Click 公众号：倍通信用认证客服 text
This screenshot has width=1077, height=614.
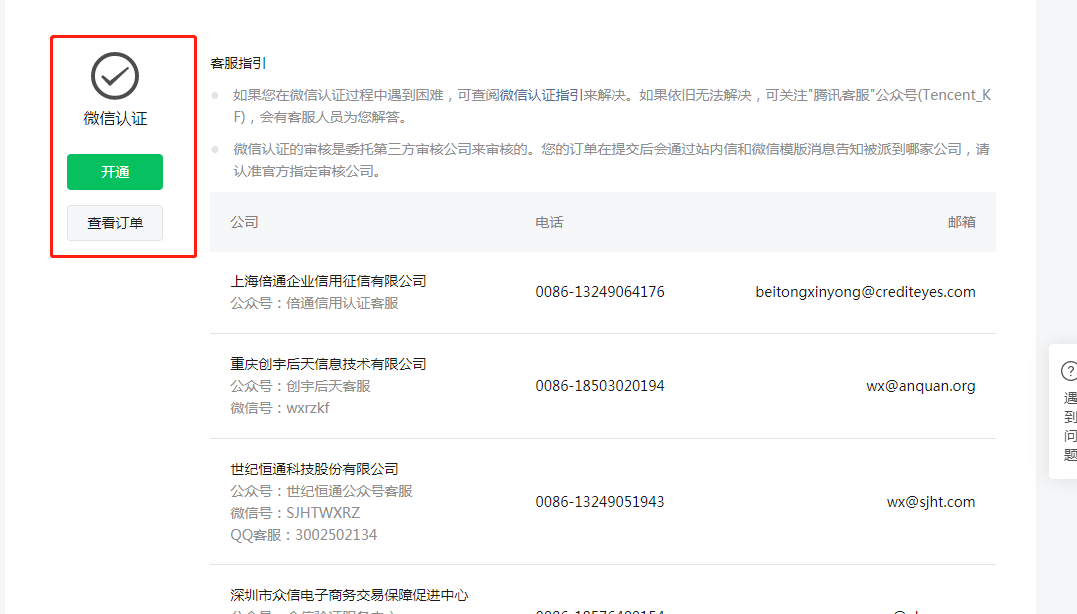tap(315, 303)
